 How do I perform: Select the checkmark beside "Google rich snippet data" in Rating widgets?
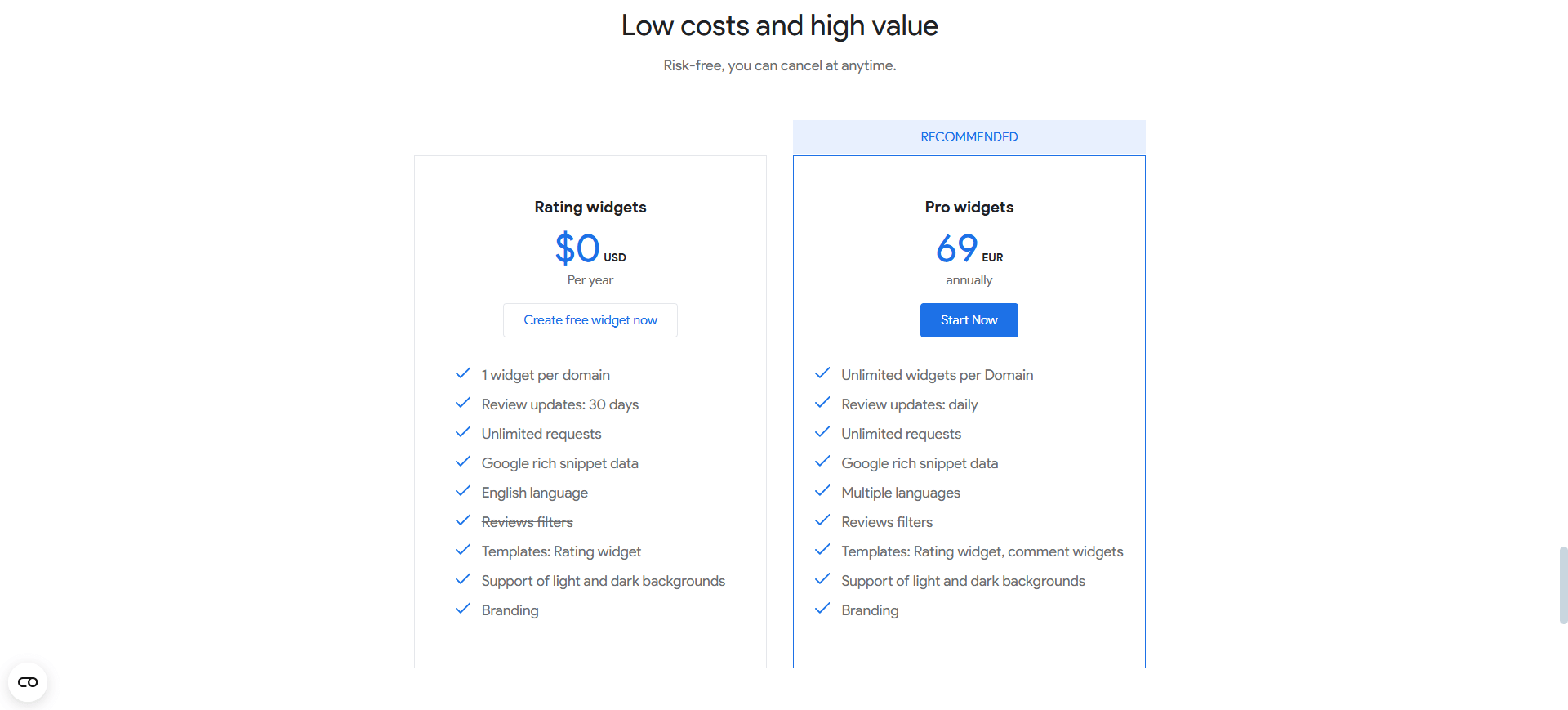coord(463,462)
